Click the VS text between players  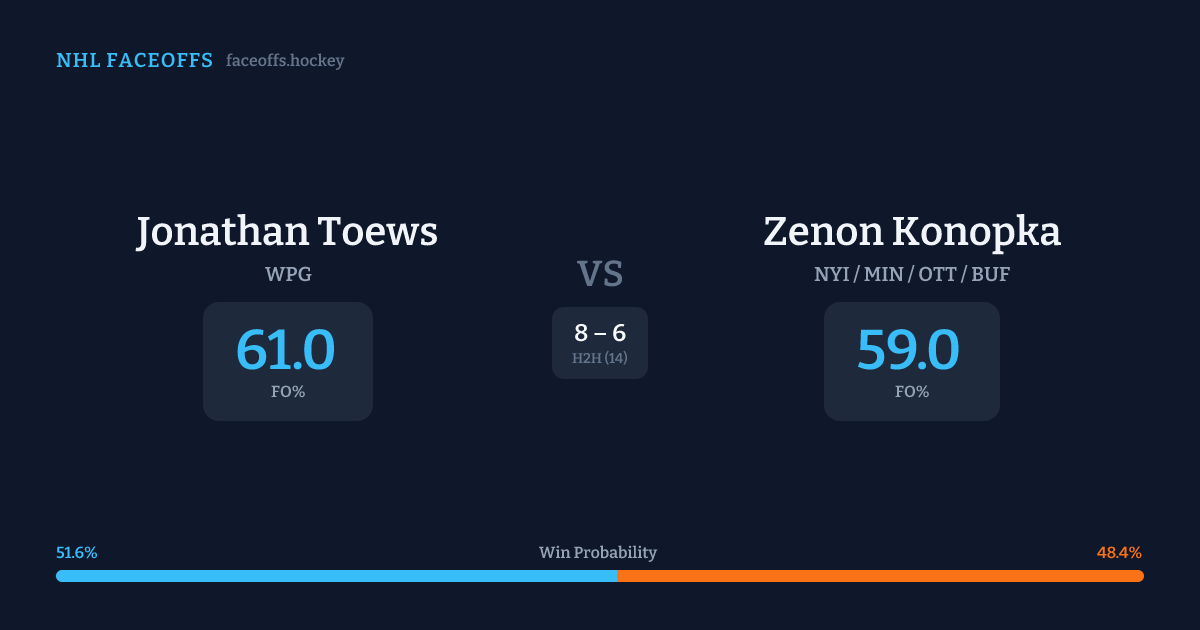tap(600, 274)
